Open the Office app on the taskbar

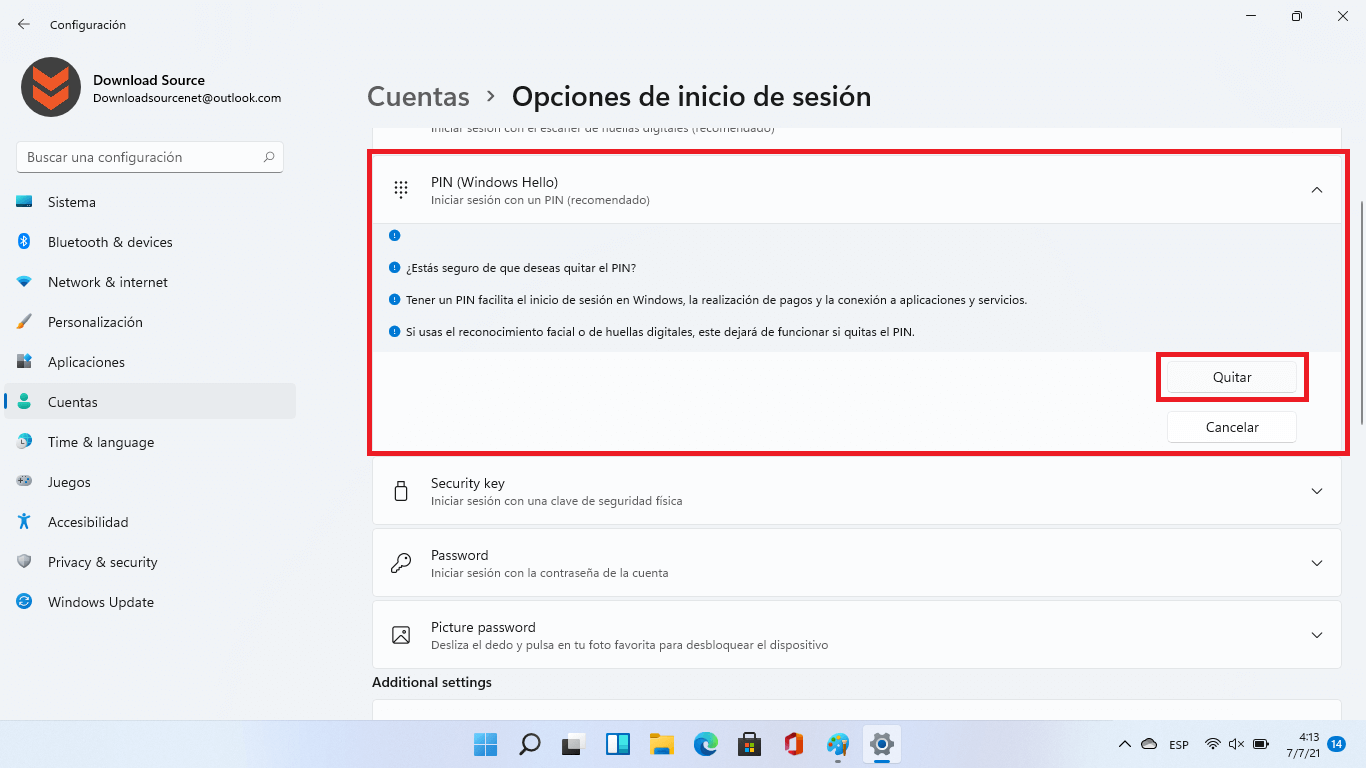(794, 744)
